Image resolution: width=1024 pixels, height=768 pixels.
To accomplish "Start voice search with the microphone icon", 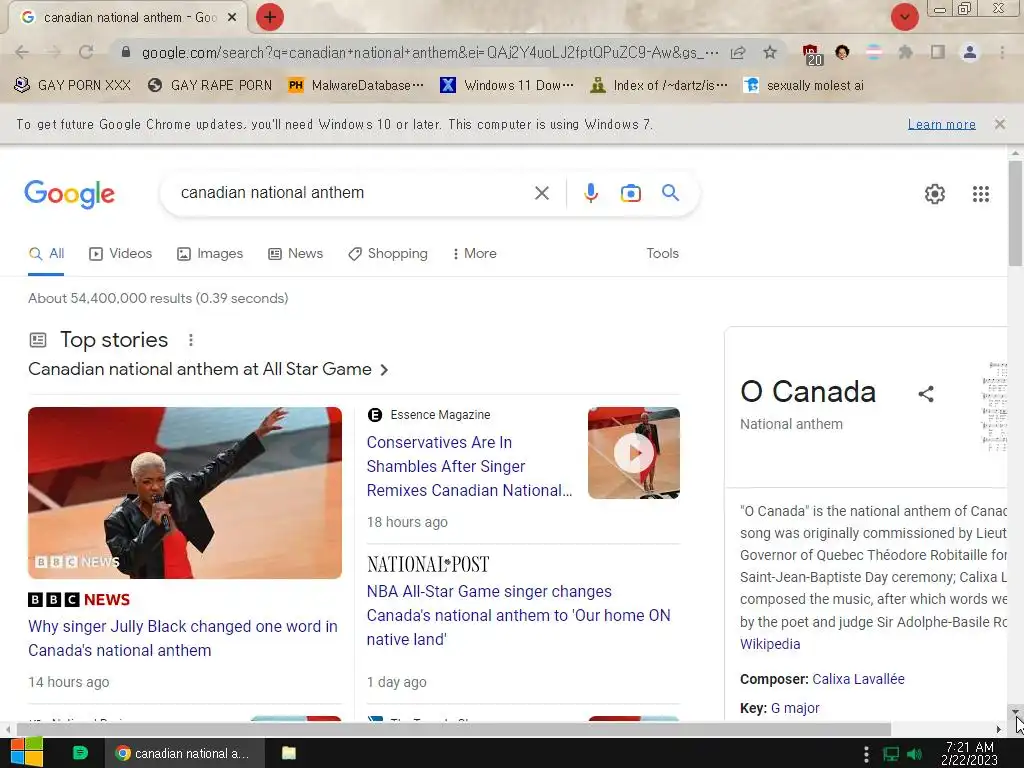I will point(591,193).
